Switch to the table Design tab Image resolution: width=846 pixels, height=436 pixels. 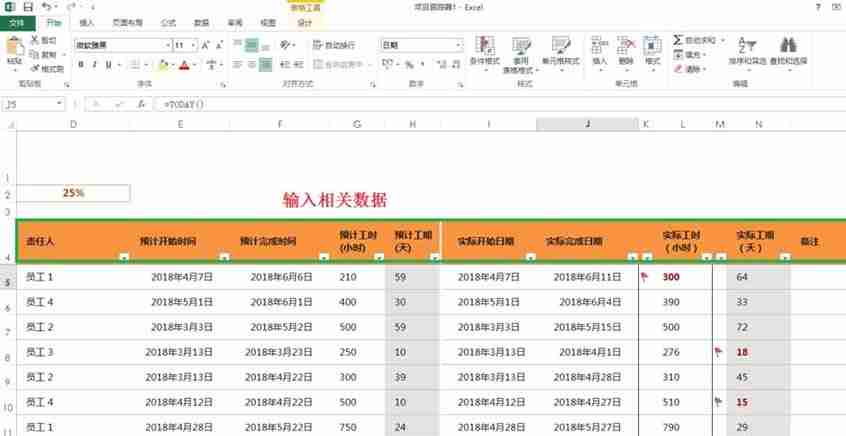pyautogui.click(x=305, y=23)
